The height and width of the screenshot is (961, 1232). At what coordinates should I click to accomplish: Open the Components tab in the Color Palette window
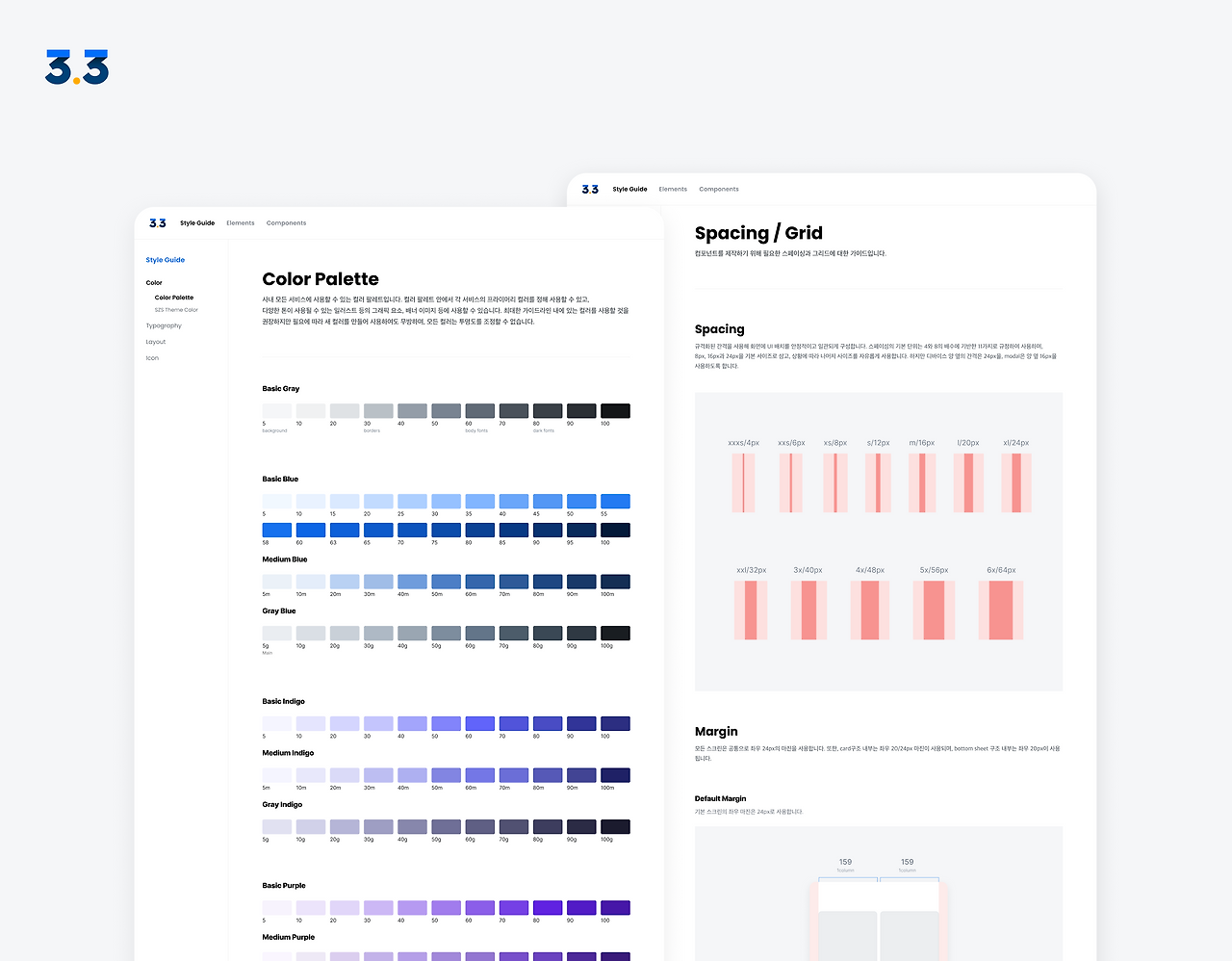pos(286,223)
